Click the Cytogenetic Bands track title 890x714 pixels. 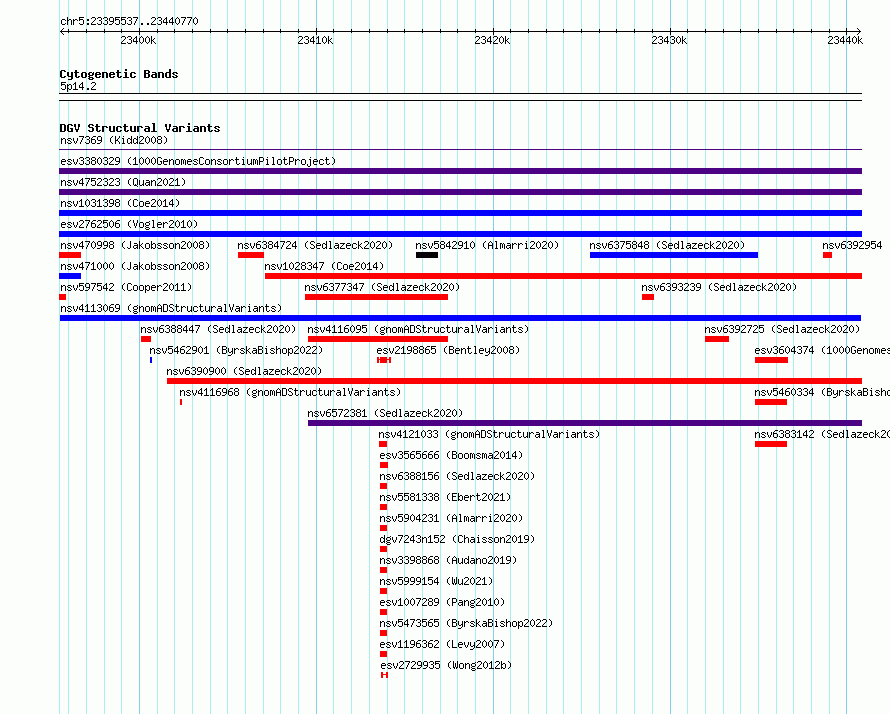[x=119, y=74]
